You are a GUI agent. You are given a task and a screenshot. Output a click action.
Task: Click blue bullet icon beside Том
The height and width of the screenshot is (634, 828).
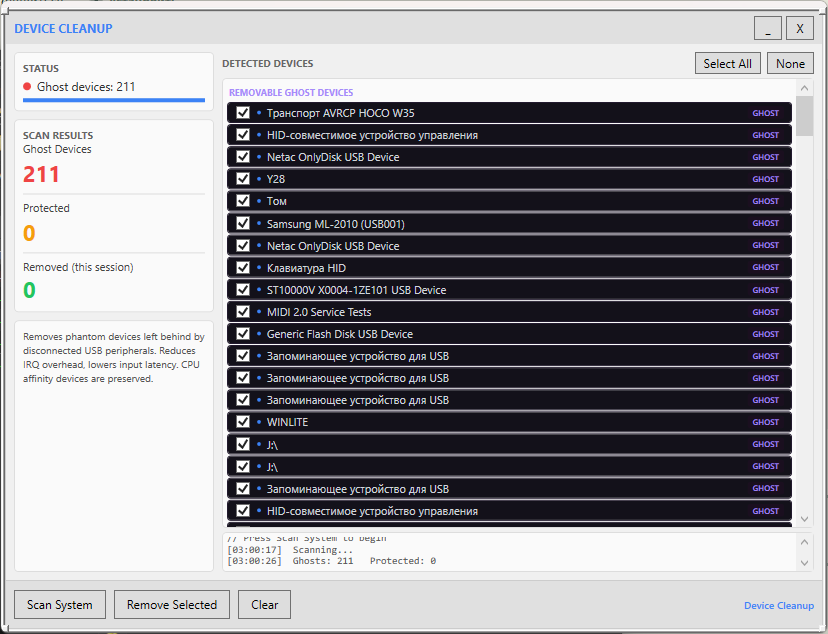tap(258, 201)
